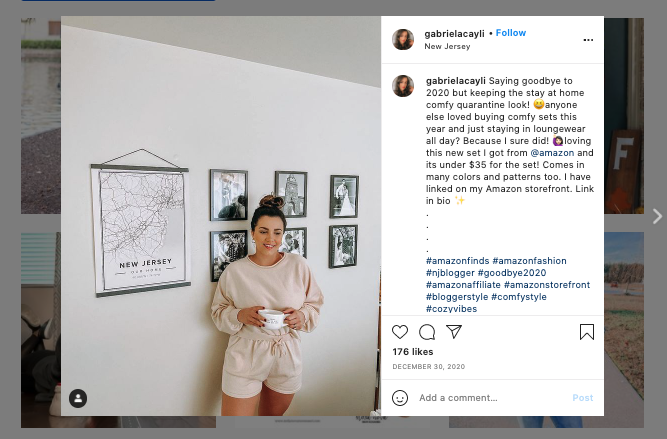The height and width of the screenshot is (439, 667).
Task: Open the @amazon mention
Action: 552,153
